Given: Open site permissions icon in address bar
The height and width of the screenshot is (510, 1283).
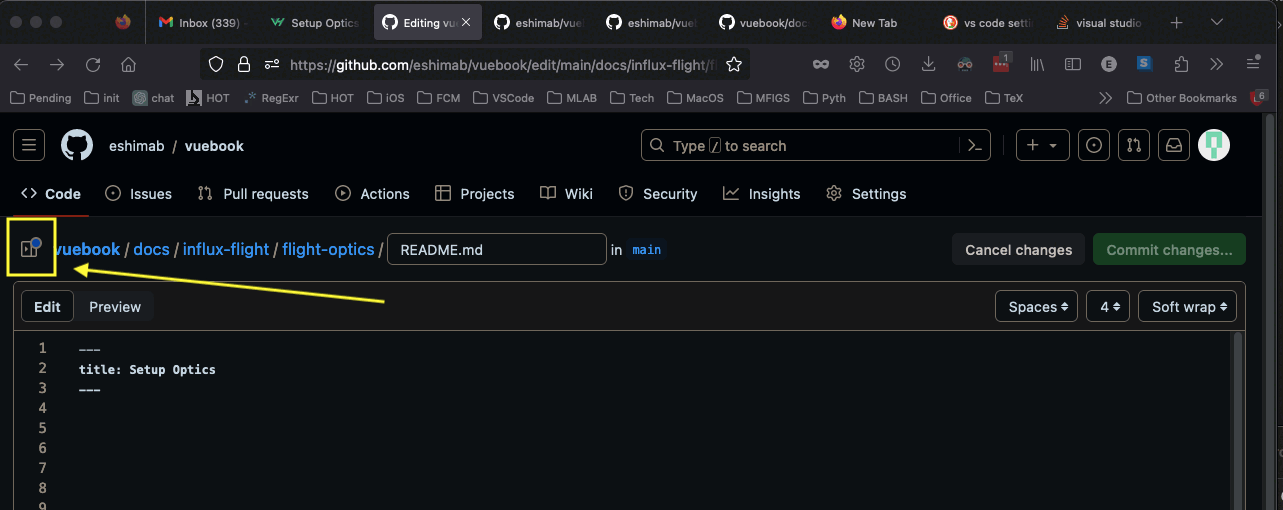Looking at the screenshot, I should (x=271, y=64).
